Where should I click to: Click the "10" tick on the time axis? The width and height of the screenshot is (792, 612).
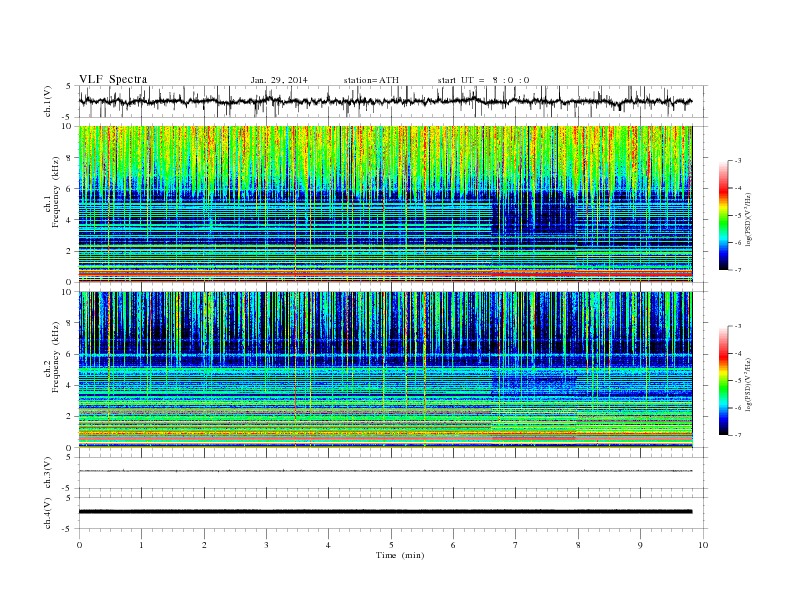703,545
